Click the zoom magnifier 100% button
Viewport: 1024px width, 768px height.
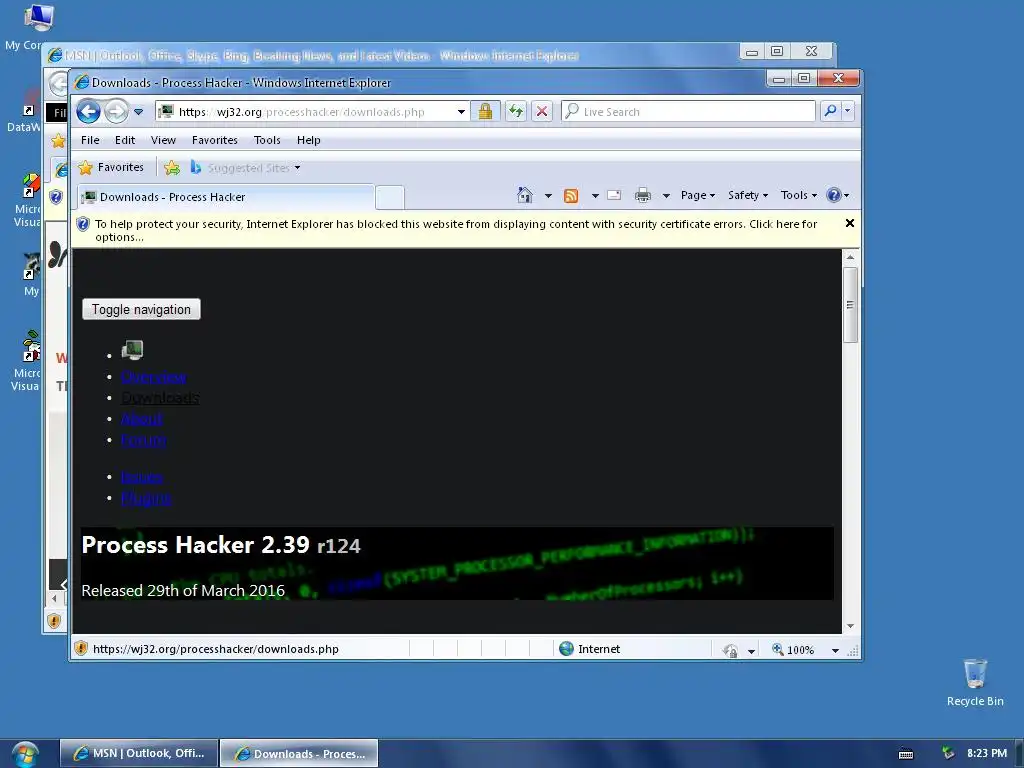(x=793, y=650)
